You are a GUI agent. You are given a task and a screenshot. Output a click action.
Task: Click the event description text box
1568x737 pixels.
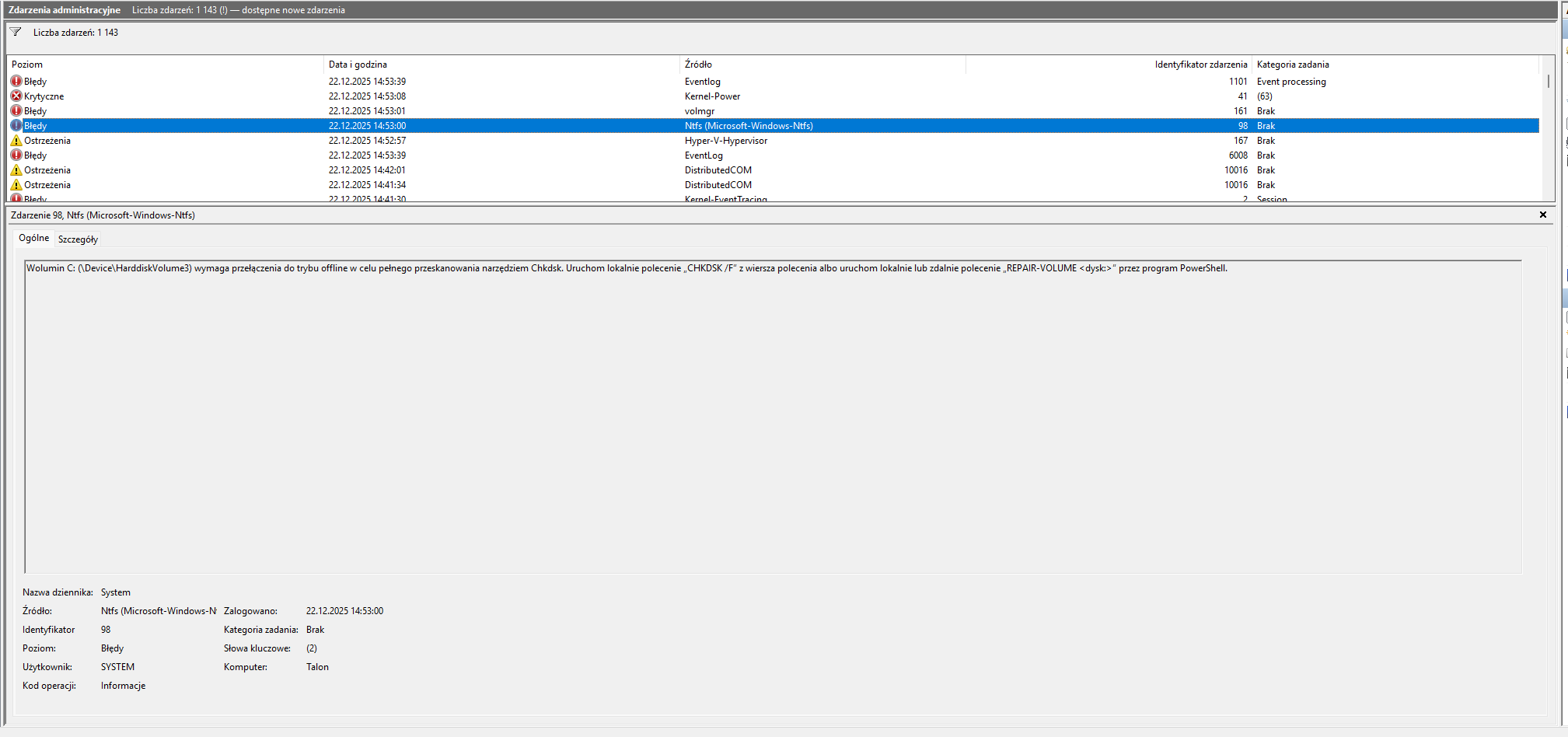[x=773, y=417]
